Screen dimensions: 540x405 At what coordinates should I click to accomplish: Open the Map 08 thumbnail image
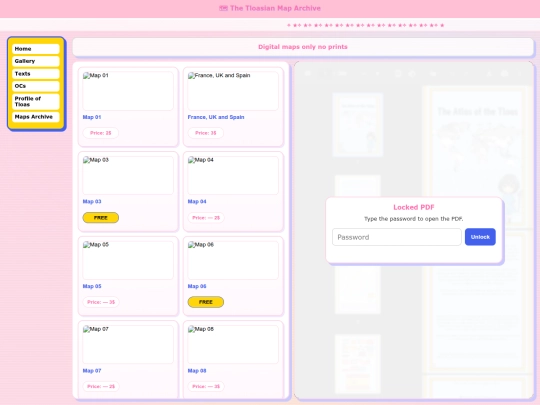[x=233, y=344]
